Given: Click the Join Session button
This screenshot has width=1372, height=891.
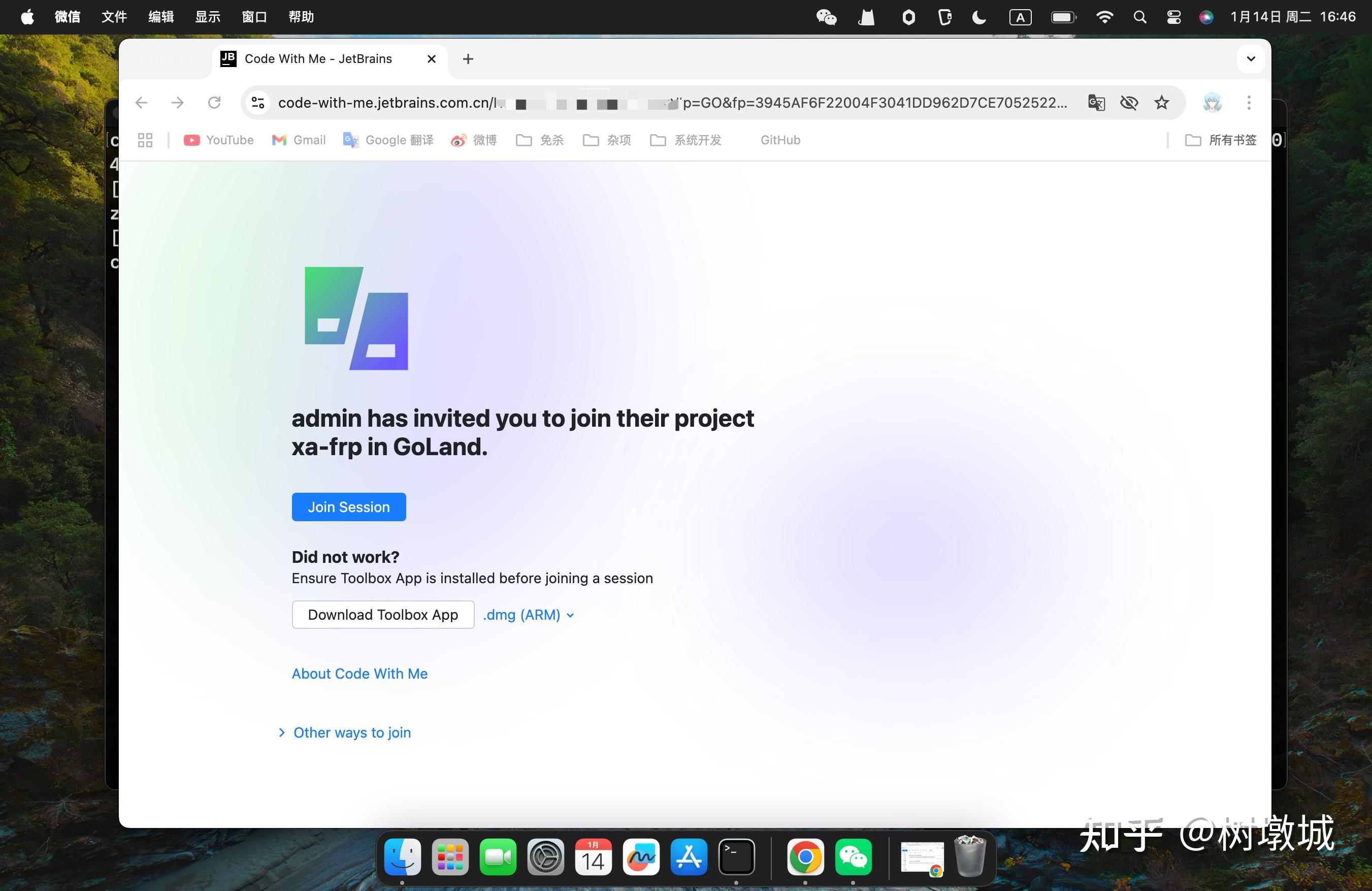Looking at the screenshot, I should tap(348, 507).
